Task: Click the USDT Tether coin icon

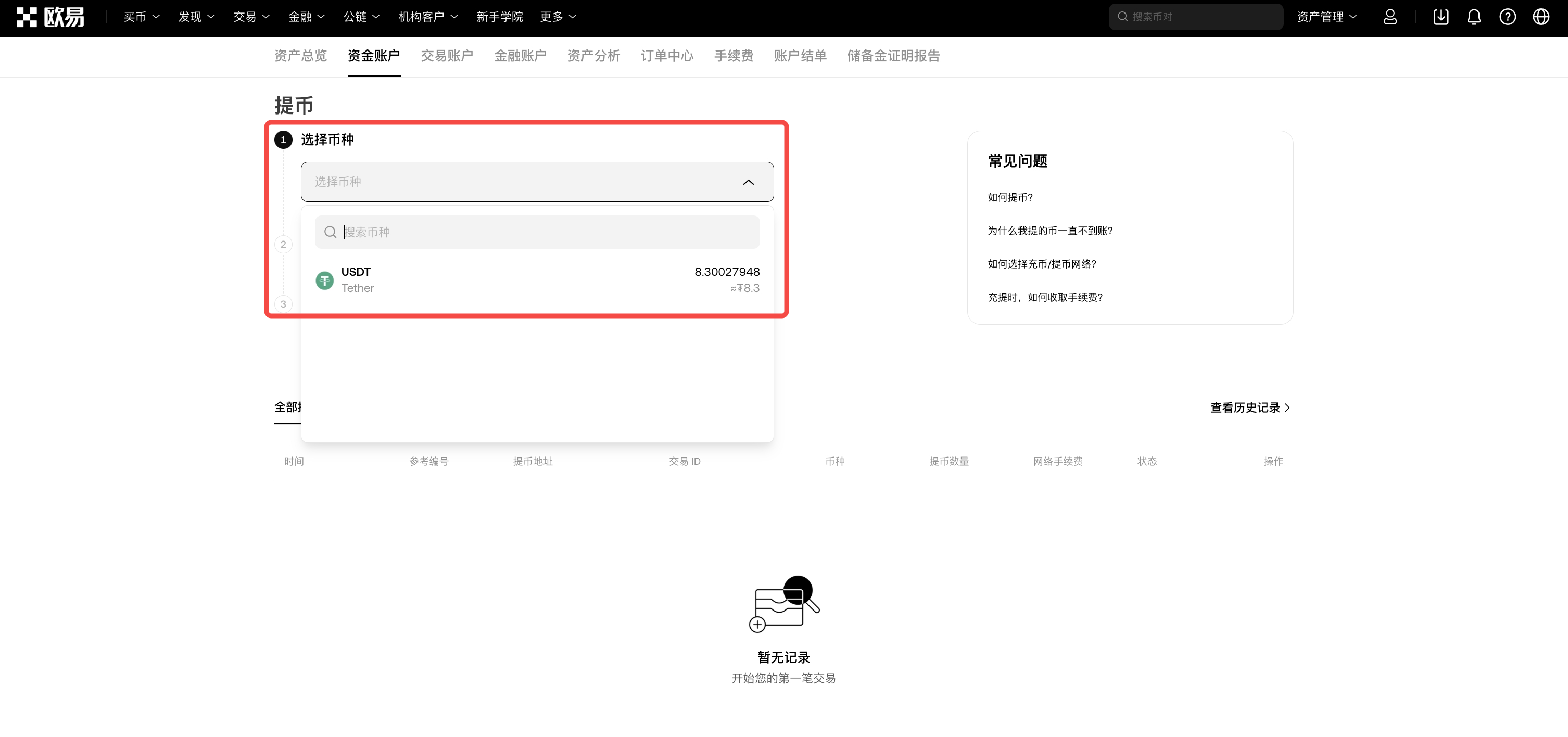Action: [324, 280]
